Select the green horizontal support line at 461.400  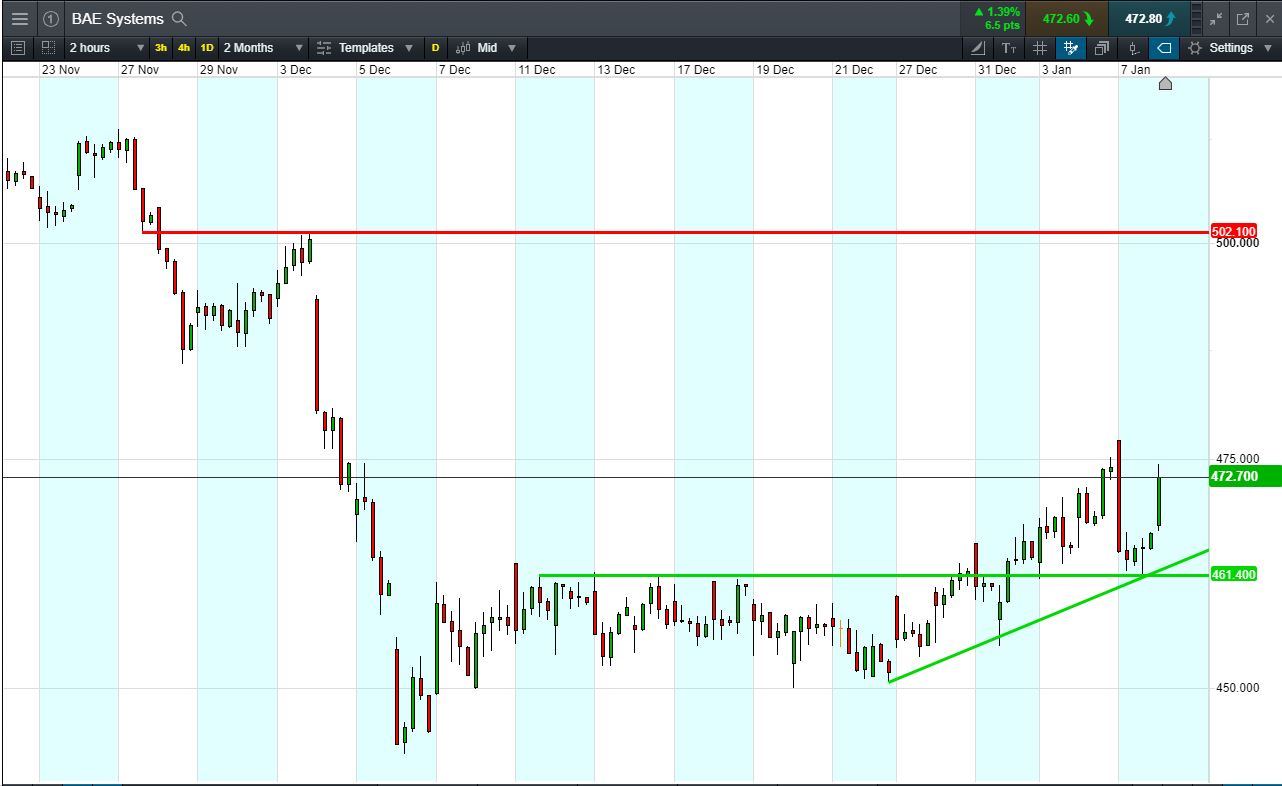(874, 575)
